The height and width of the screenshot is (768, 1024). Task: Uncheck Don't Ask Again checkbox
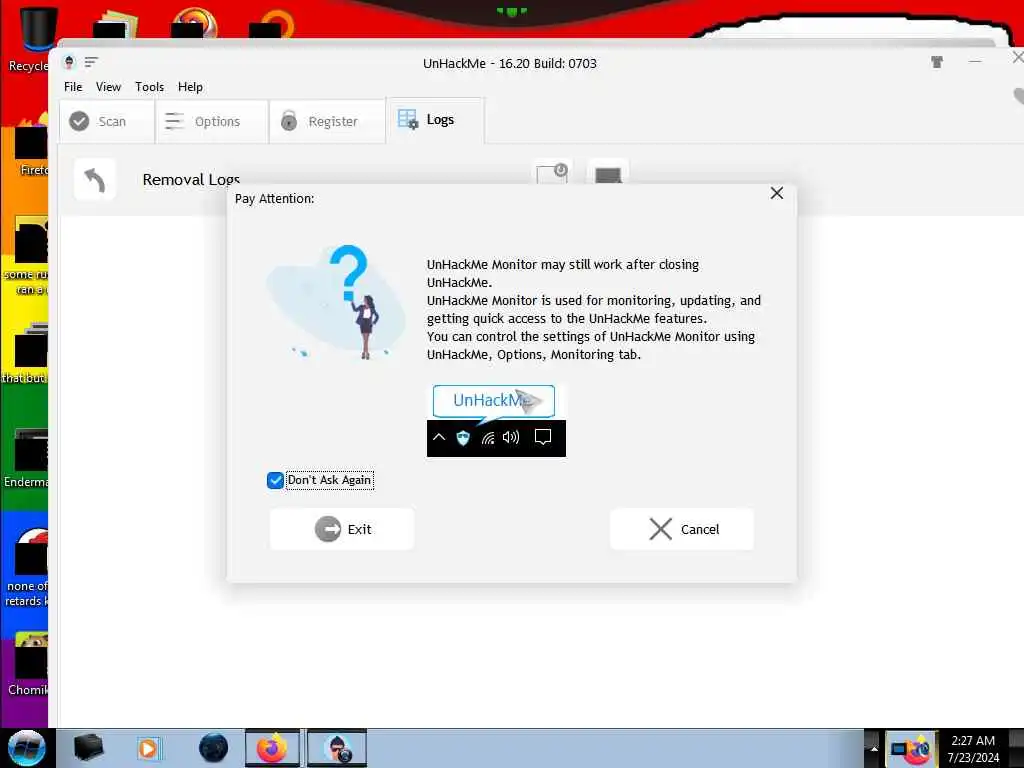pos(275,480)
